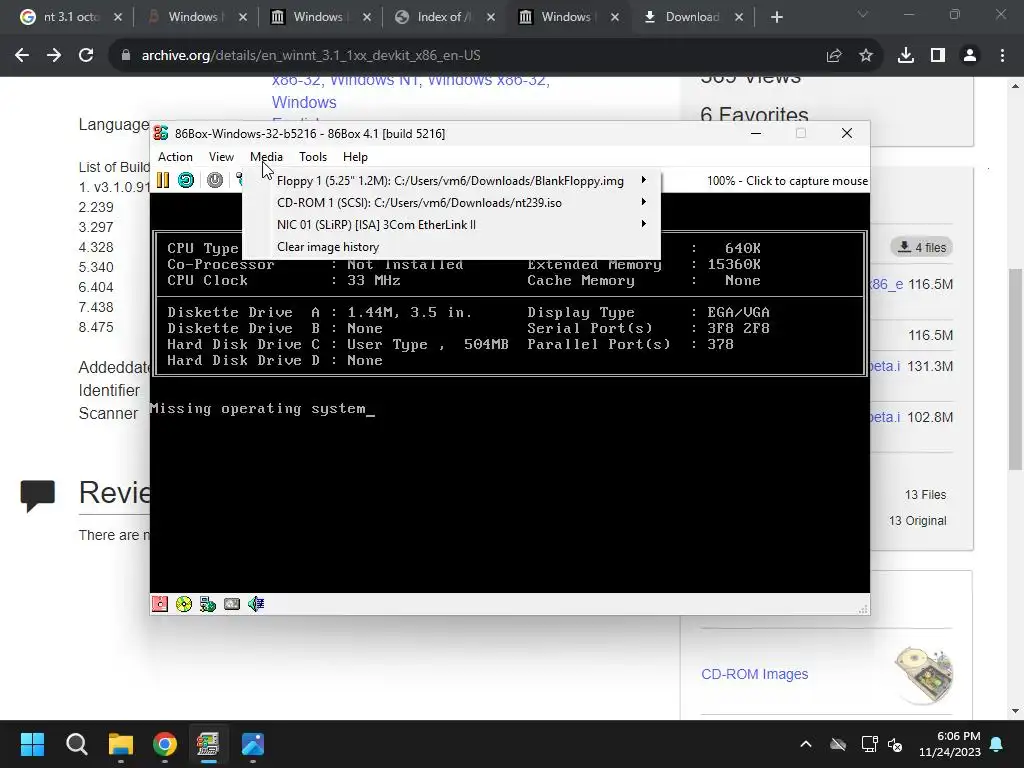1024x768 pixels.
Task: Pause the emulation in the 86Box toolbar
Action: (163, 180)
